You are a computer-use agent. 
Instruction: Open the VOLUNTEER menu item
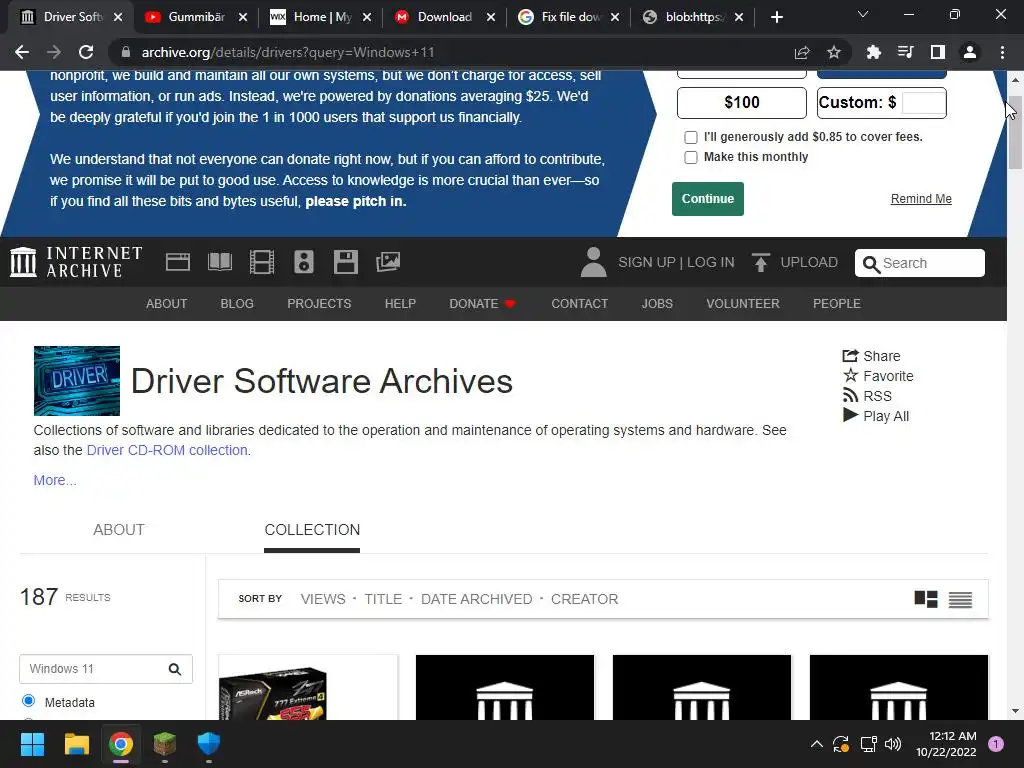click(x=743, y=304)
